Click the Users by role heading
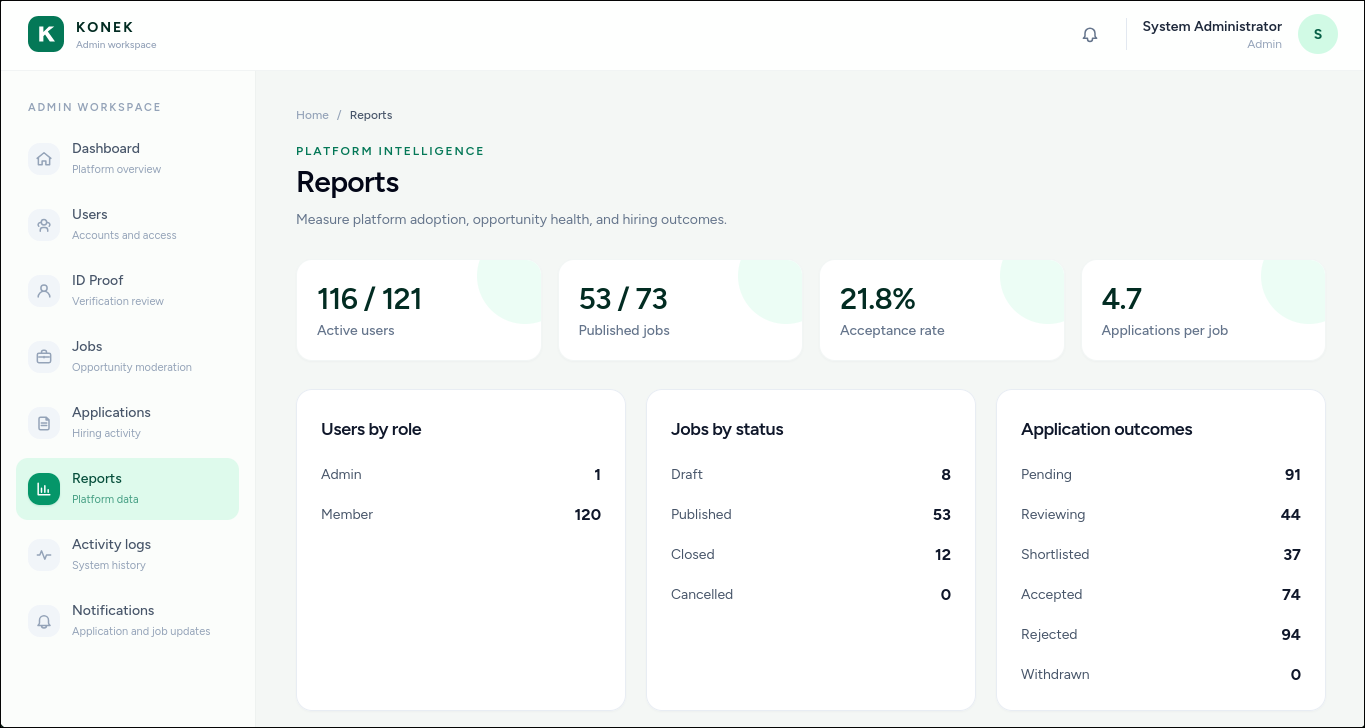 (371, 429)
